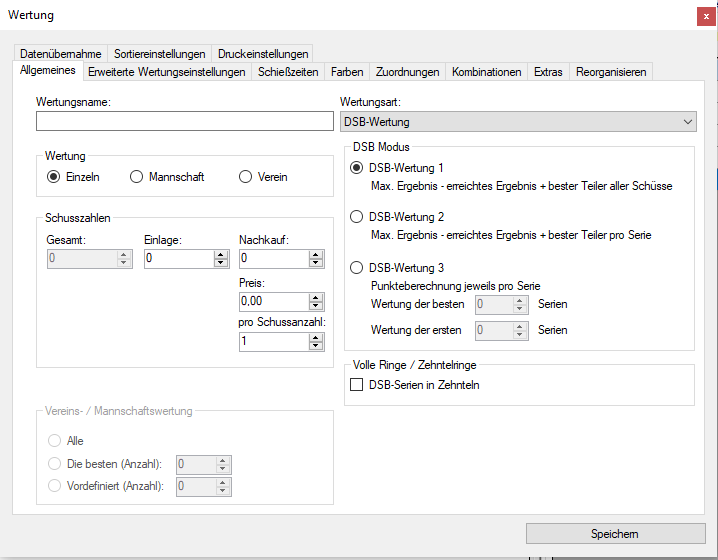Decrease pro Schussanzahl spinner value
The width and height of the screenshot is (718, 560).
[x=316, y=346]
